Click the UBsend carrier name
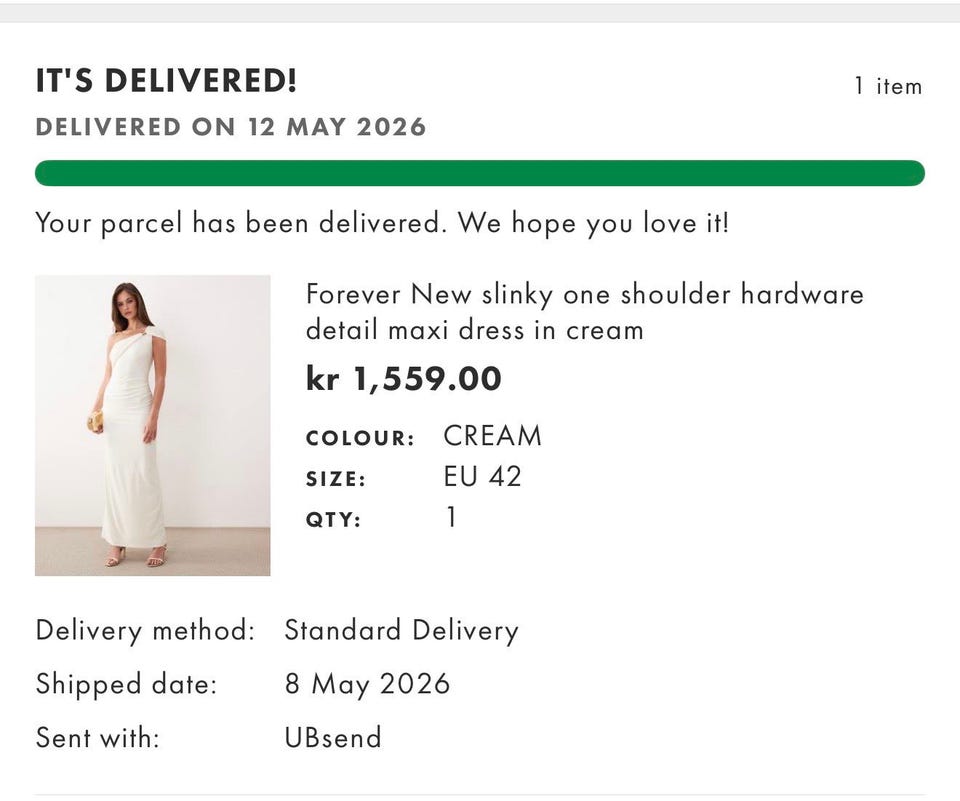 pos(333,737)
